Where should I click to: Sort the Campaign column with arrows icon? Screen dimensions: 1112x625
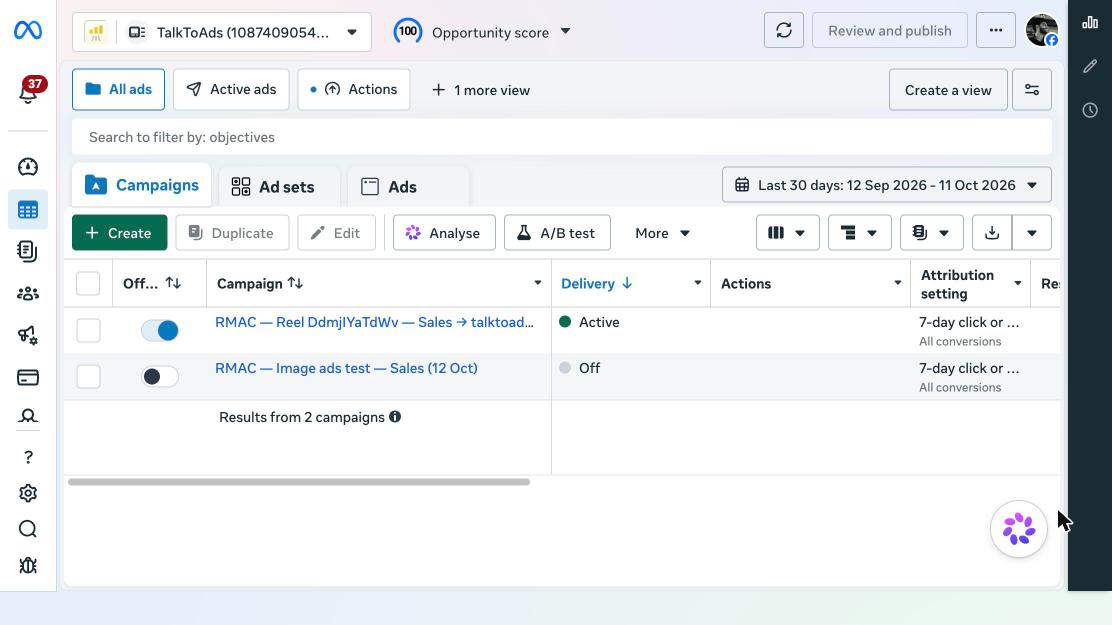click(296, 283)
